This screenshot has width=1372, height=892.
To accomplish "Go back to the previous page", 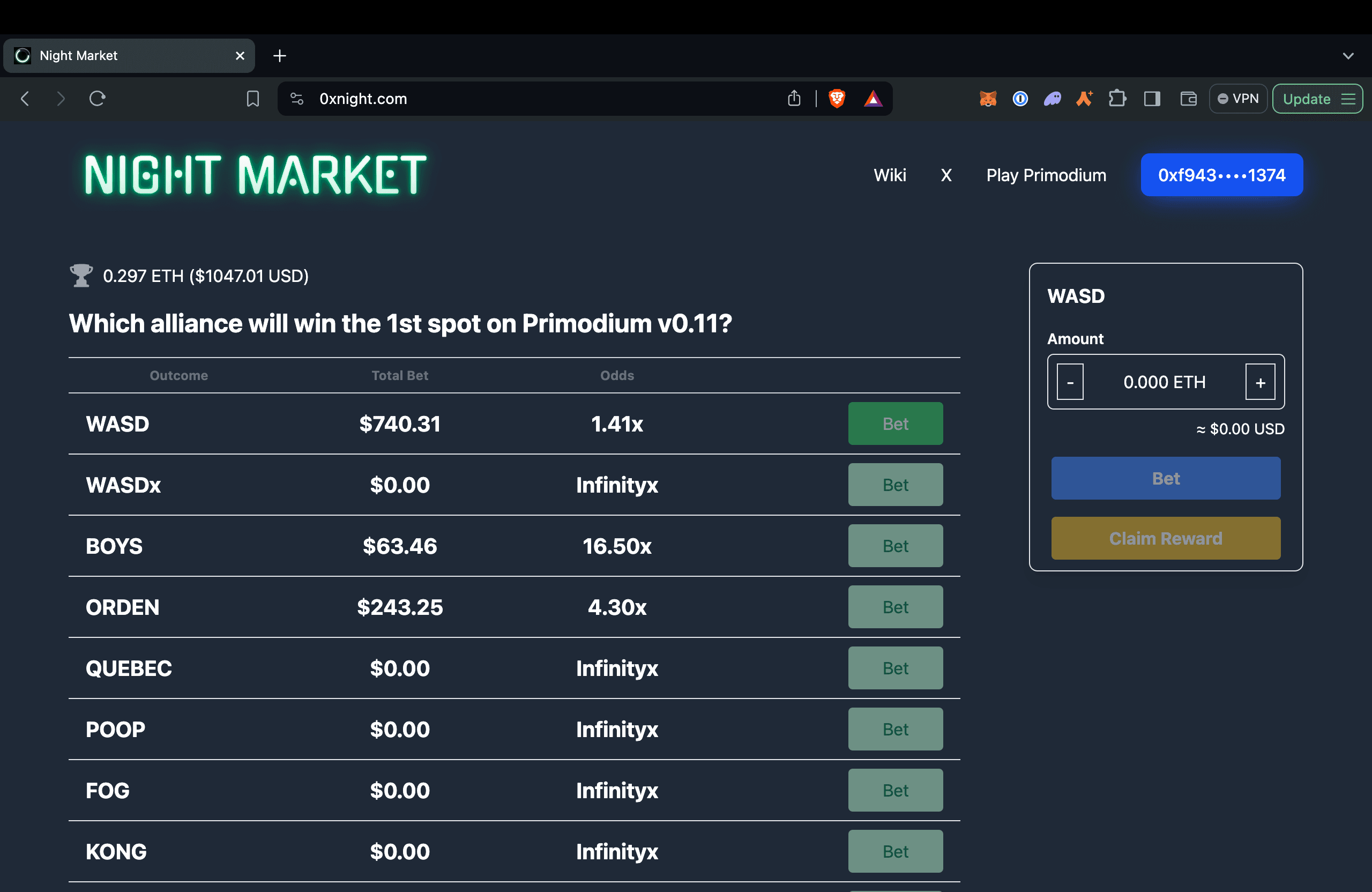I will 25,99.
